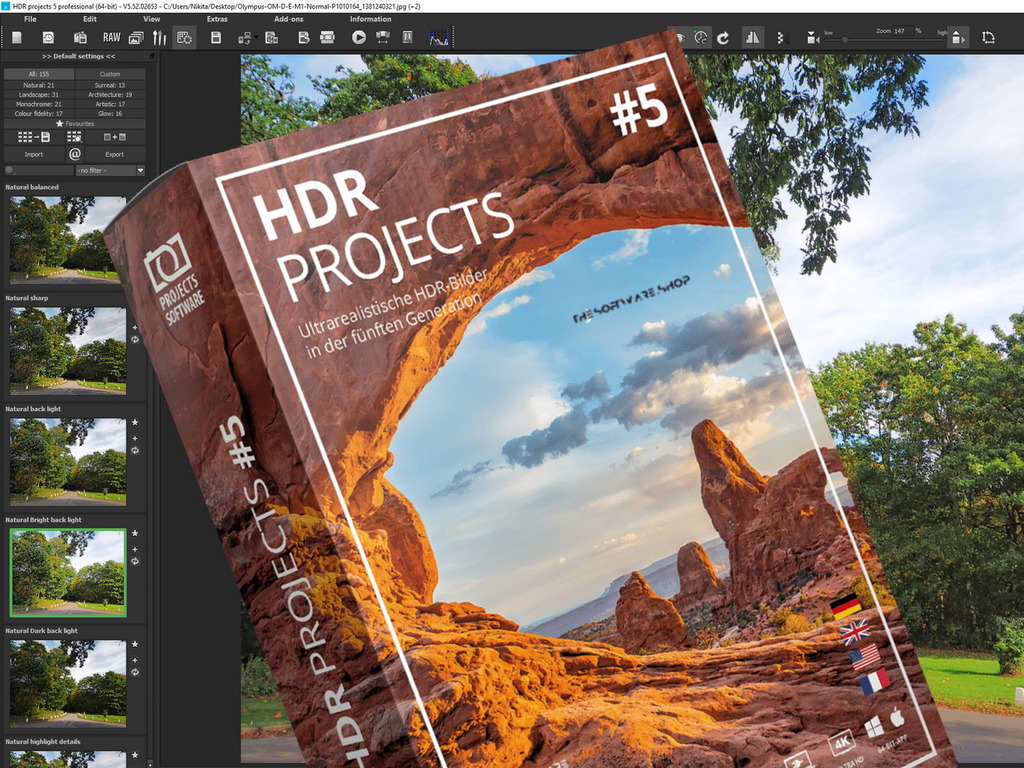Screen dimensions: 1024x768
Task: Adjust the zoom slider handle
Action: coord(844,40)
